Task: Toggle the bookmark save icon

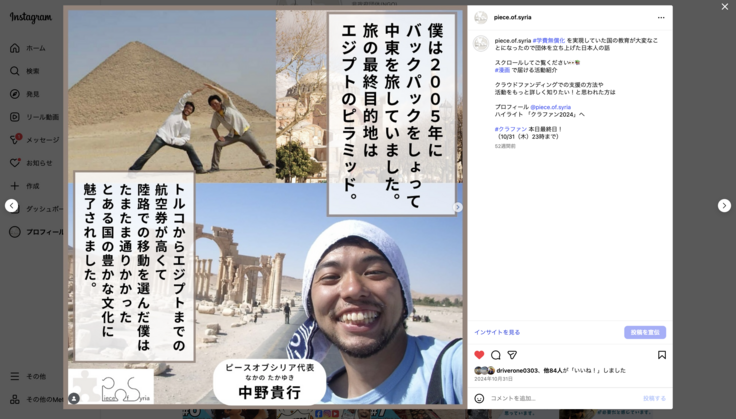Action: (x=662, y=355)
